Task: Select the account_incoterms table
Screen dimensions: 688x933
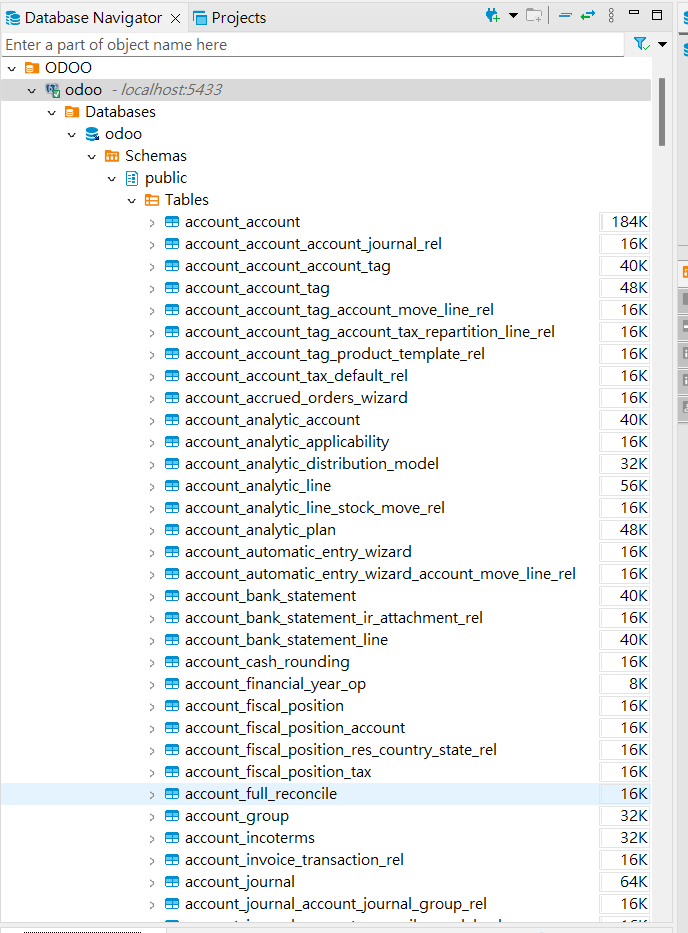Action: point(249,838)
